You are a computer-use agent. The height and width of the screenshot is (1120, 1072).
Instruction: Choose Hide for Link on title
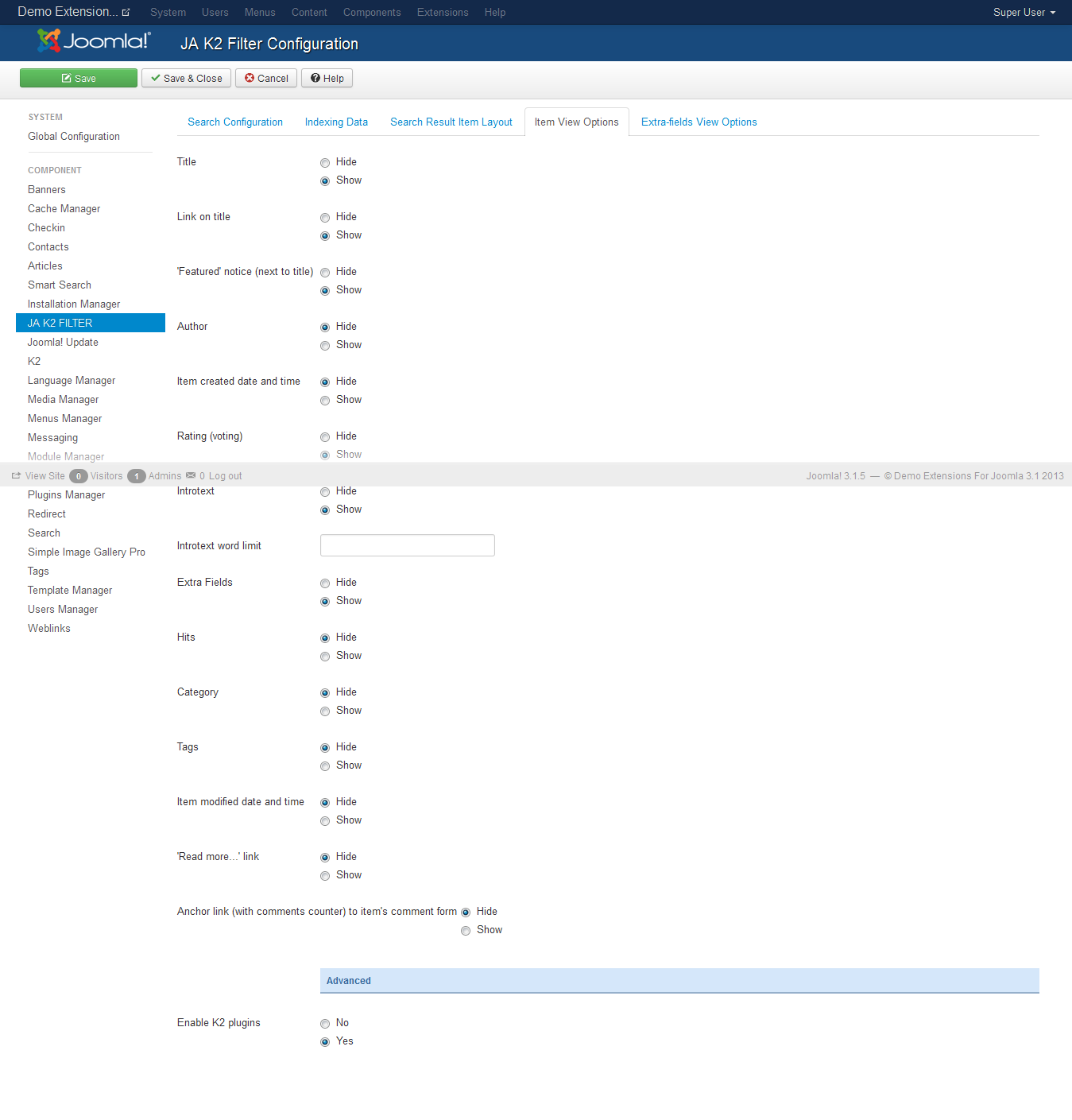click(x=325, y=218)
